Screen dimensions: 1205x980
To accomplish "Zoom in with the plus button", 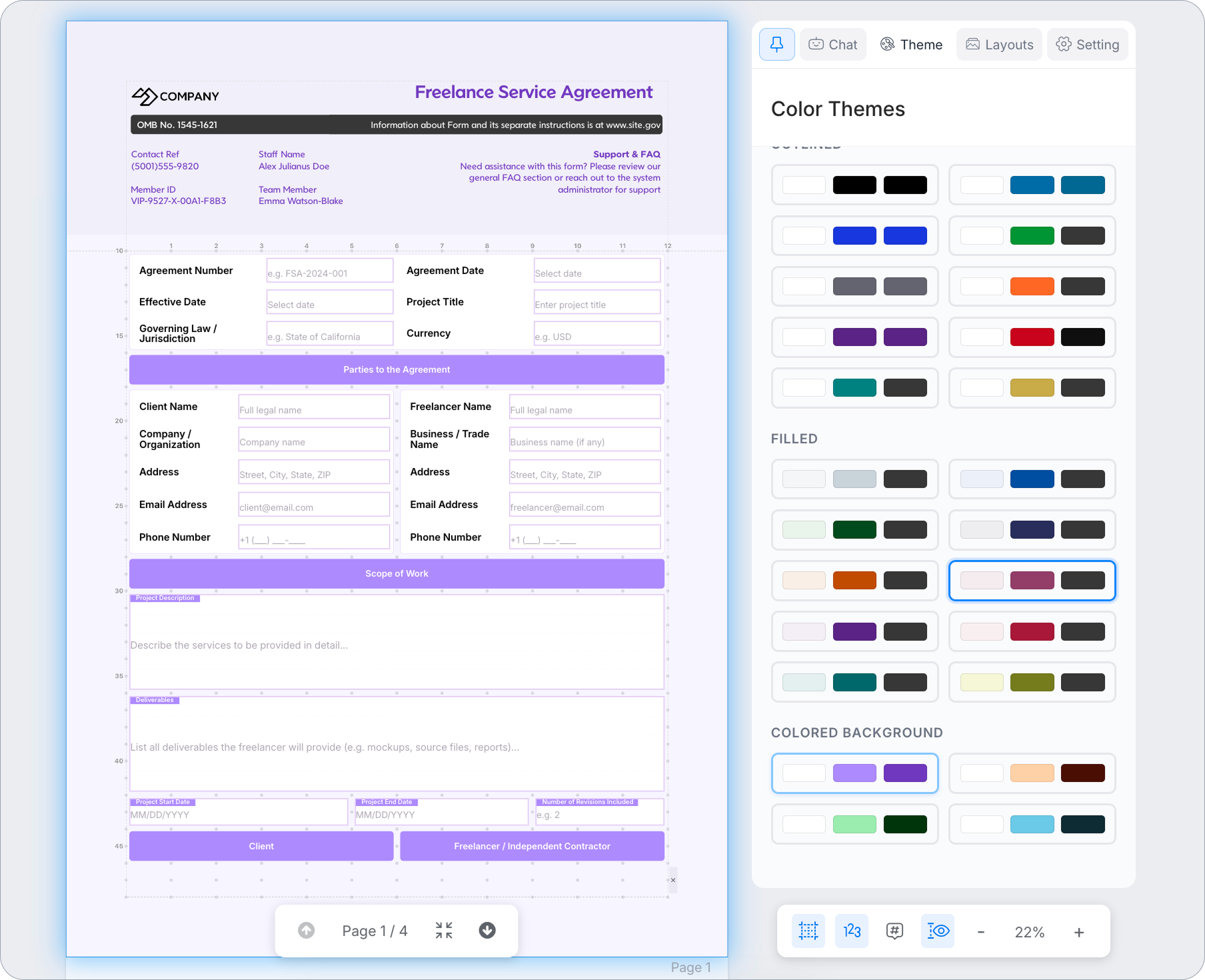I will 1079,932.
